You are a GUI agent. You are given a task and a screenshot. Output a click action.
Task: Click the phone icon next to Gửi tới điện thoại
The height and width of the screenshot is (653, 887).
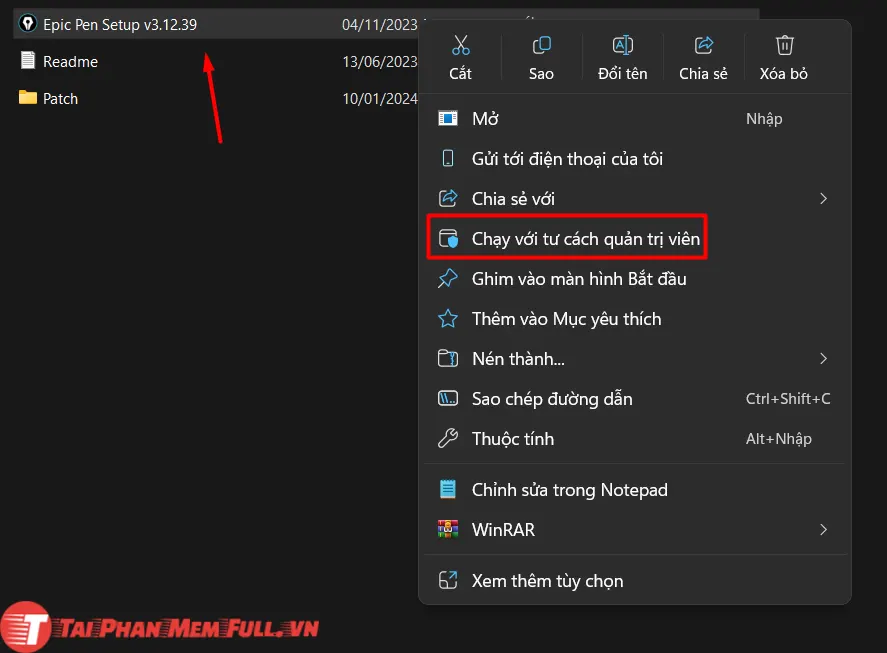[x=446, y=158]
